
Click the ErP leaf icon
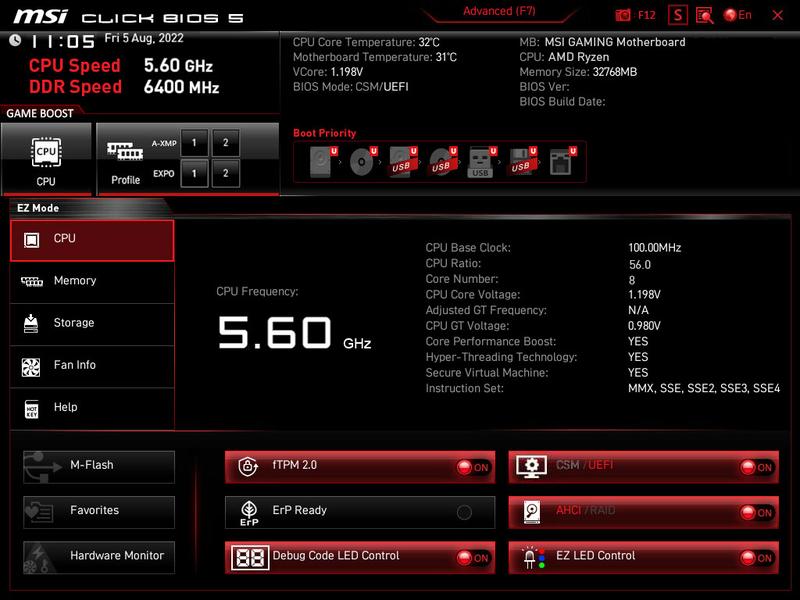pyautogui.click(x=249, y=513)
